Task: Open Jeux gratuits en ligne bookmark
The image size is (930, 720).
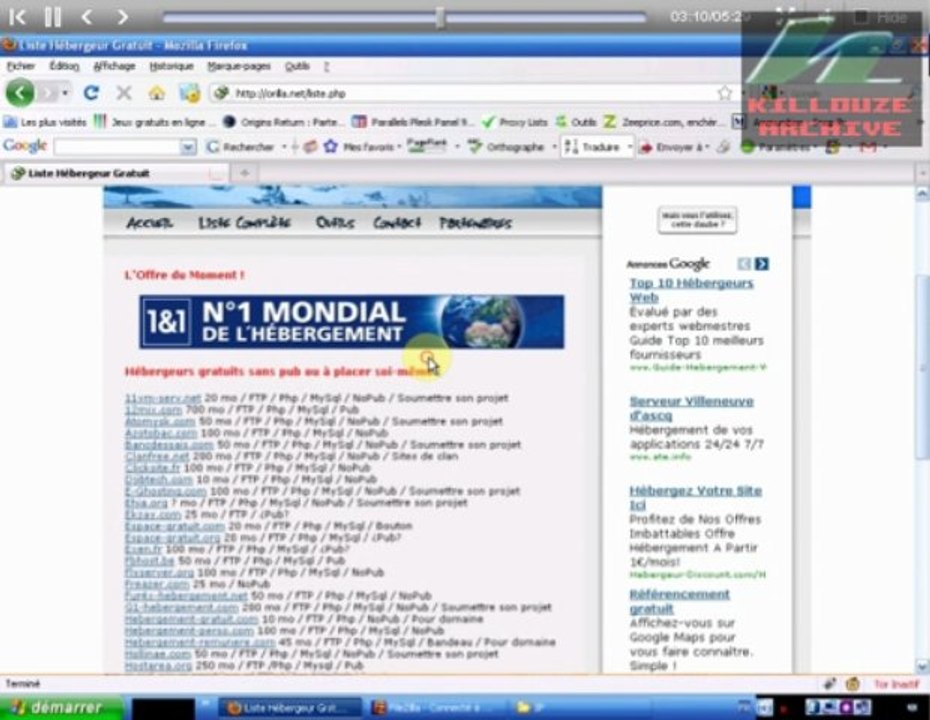Action: coord(155,122)
